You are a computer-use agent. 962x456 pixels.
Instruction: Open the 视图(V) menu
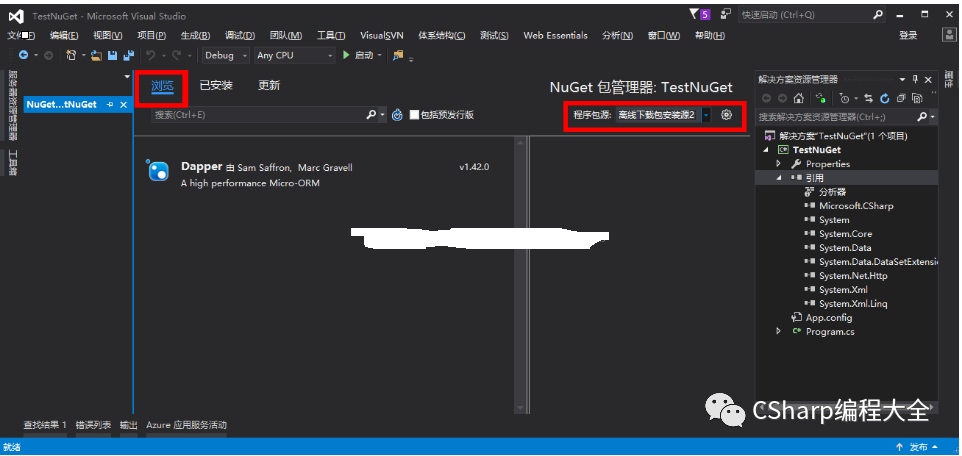(107, 36)
